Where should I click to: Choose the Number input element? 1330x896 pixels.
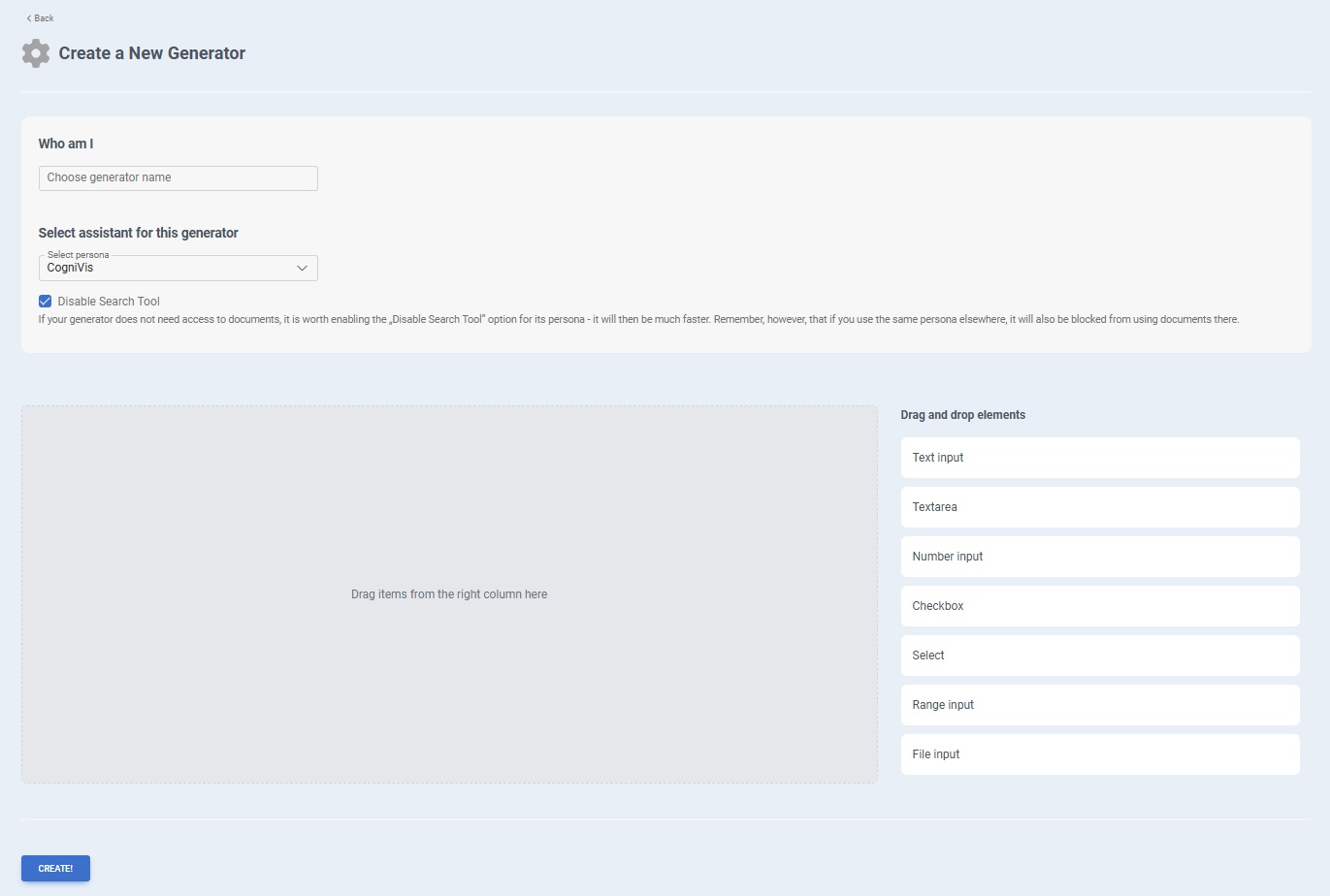click(x=1099, y=557)
